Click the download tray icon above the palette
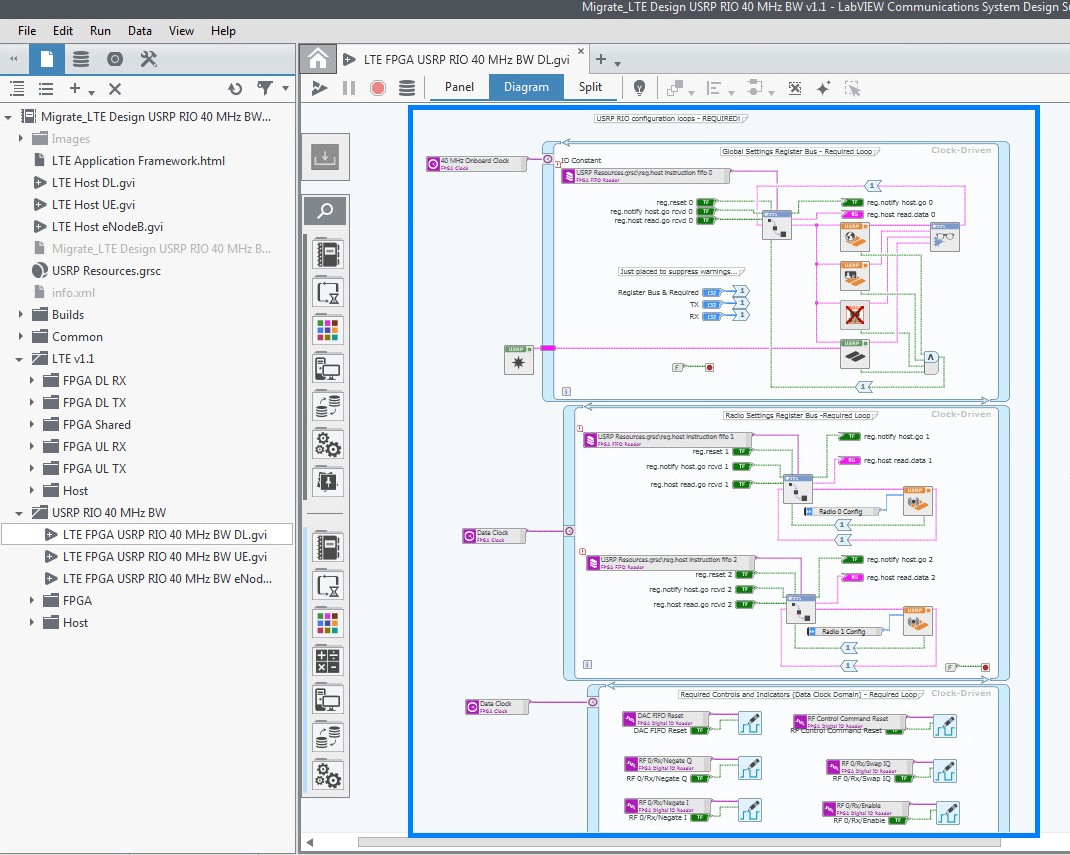This screenshot has height=855, width=1070. tap(326, 158)
